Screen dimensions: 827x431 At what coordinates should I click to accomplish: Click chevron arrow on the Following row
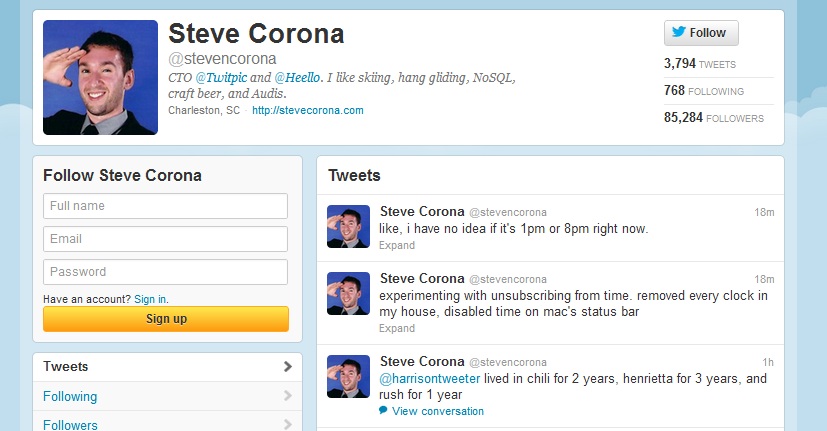click(x=287, y=396)
